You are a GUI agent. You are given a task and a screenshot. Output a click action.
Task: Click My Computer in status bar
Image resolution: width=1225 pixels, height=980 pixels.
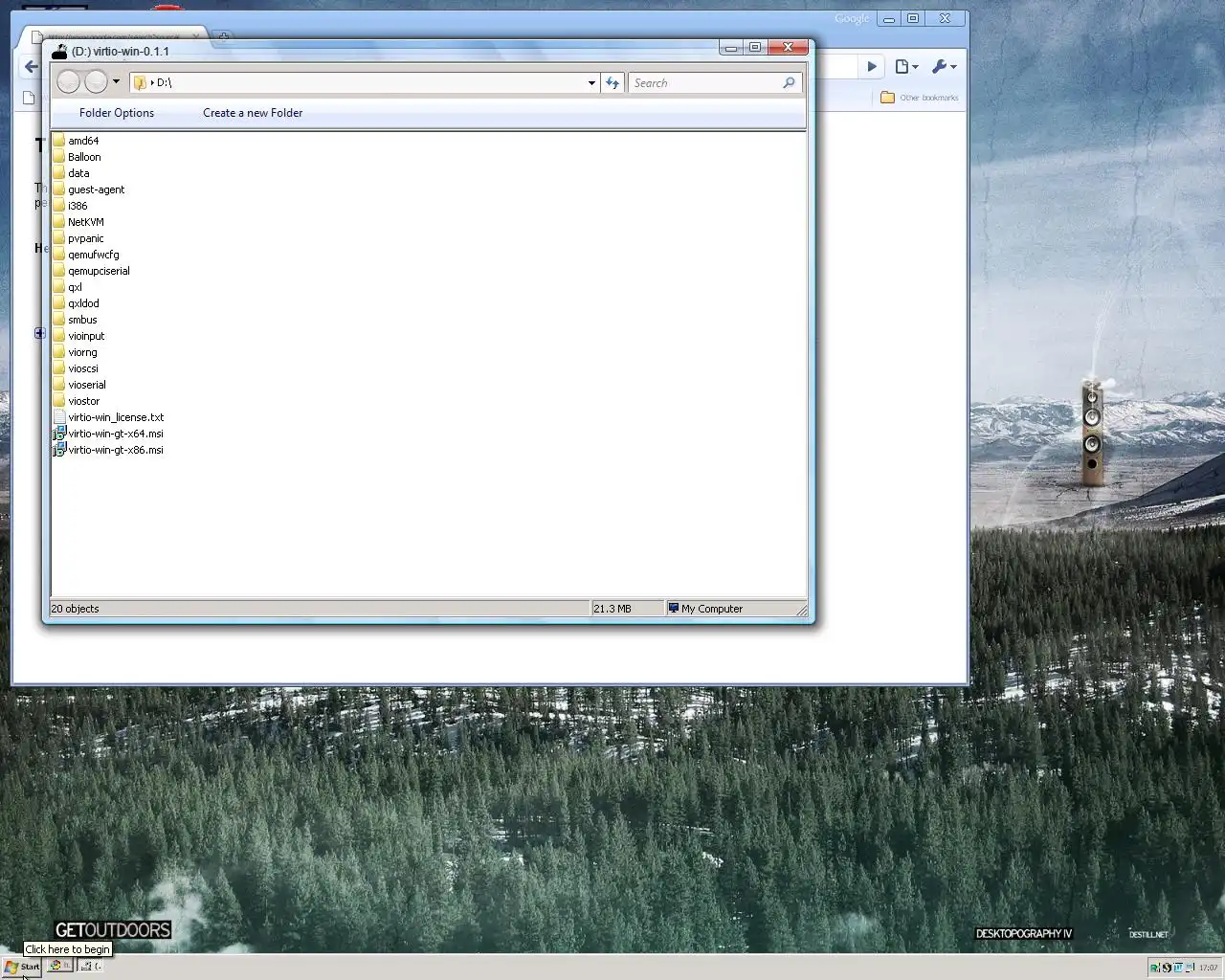click(x=705, y=609)
